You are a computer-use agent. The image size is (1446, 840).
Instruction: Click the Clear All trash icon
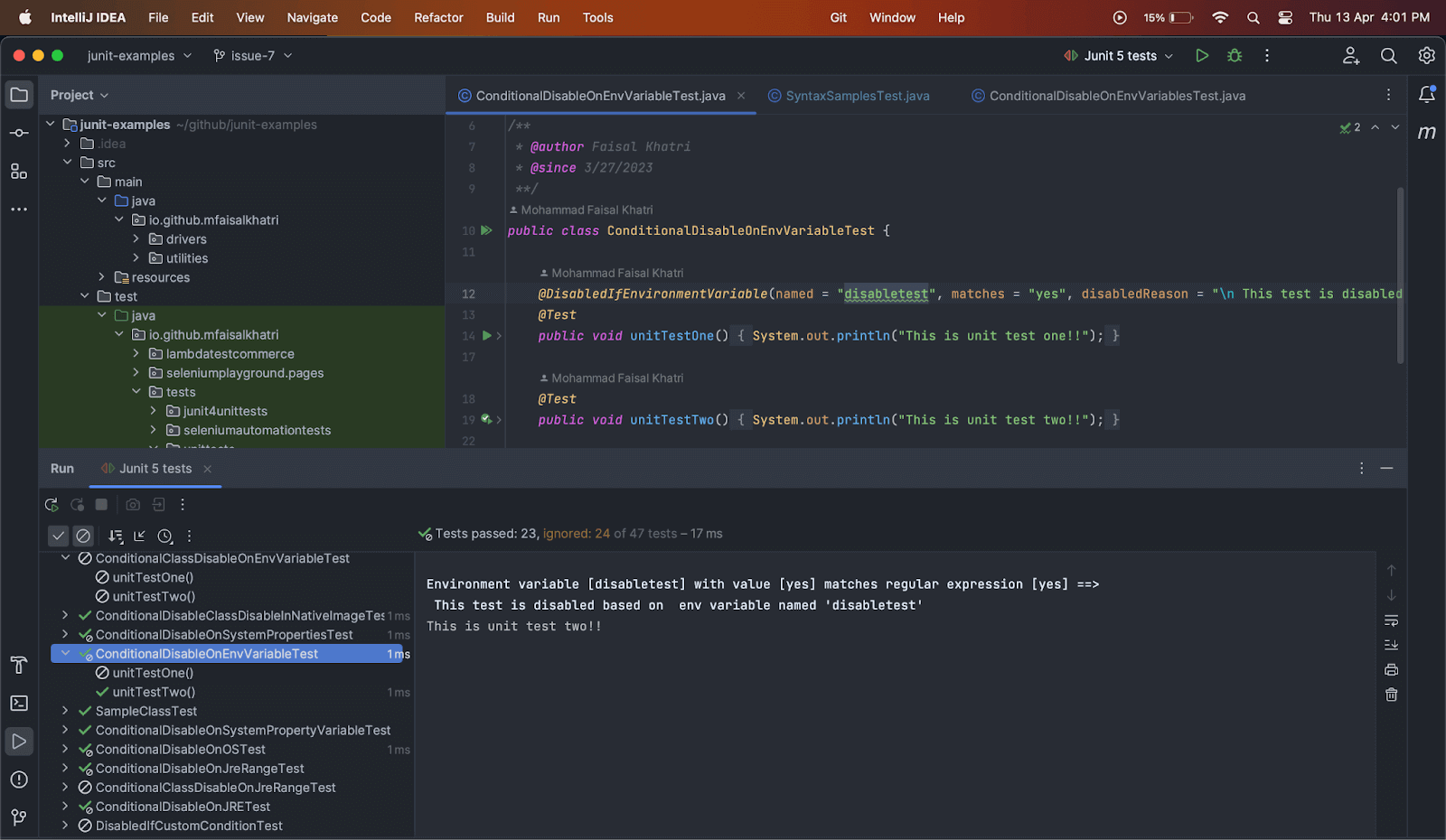[1392, 695]
